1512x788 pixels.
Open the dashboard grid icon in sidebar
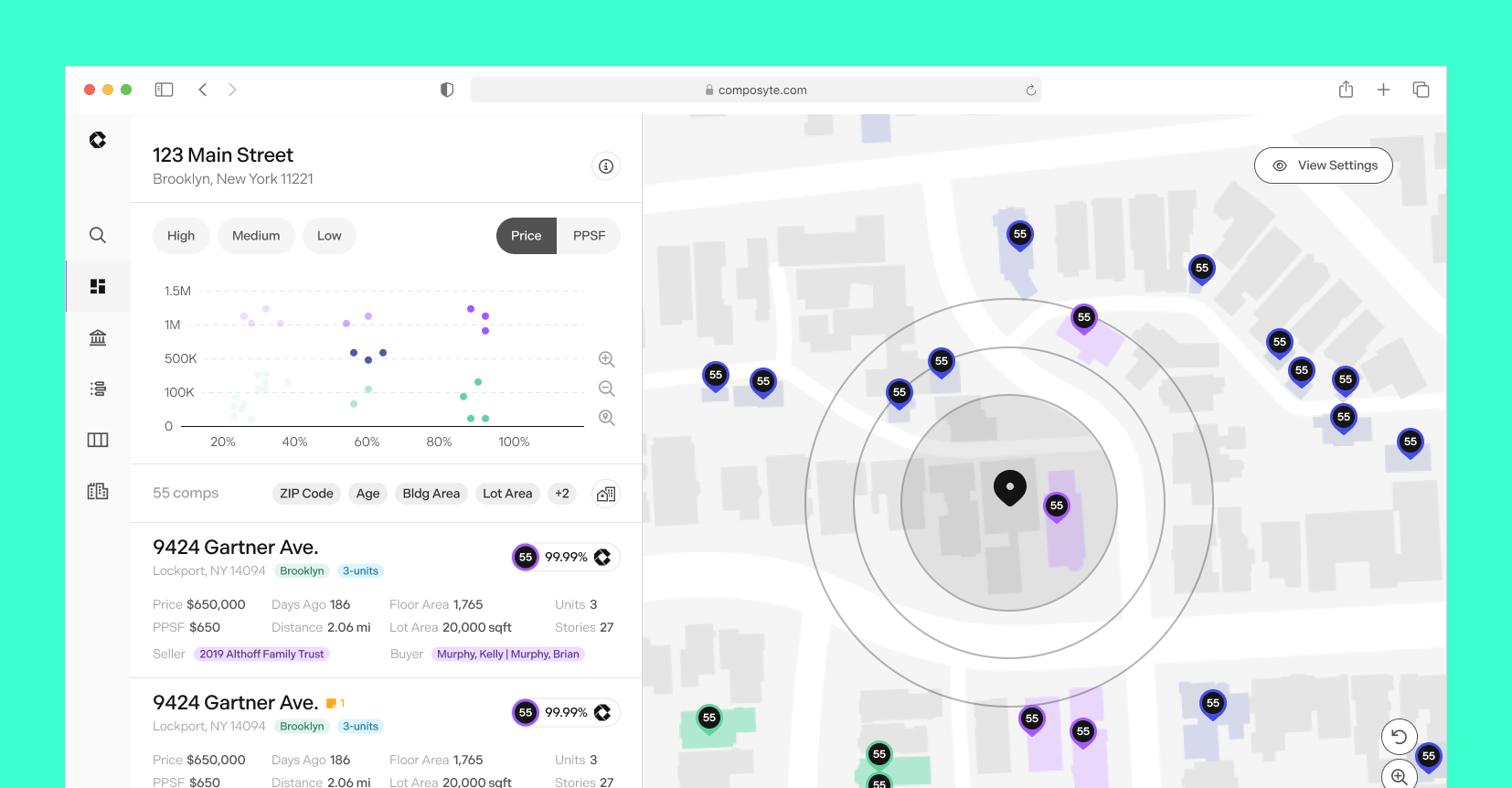click(x=98, y=286)
